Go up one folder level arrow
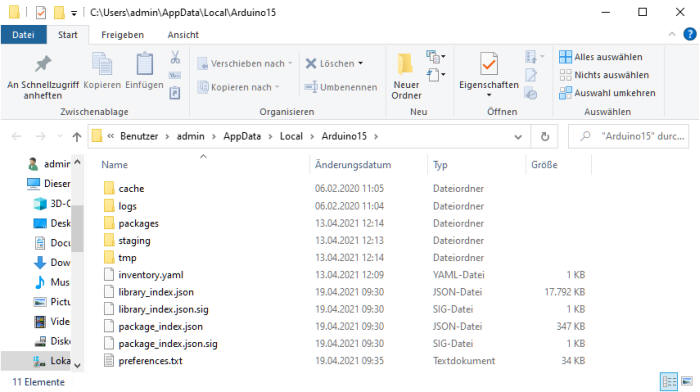 (x=77, y=137)
